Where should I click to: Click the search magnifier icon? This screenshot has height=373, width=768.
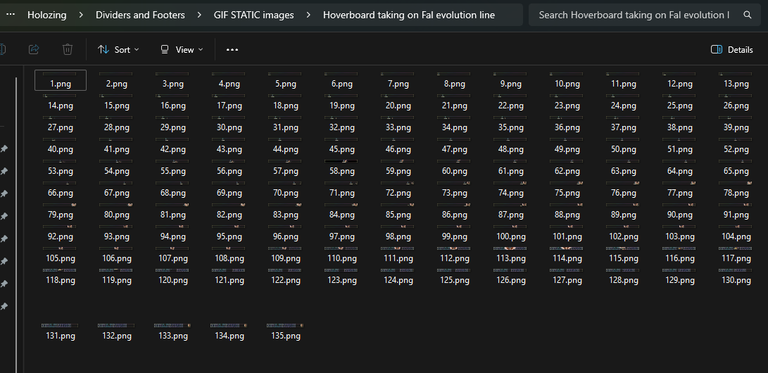(x=747, y=15)
